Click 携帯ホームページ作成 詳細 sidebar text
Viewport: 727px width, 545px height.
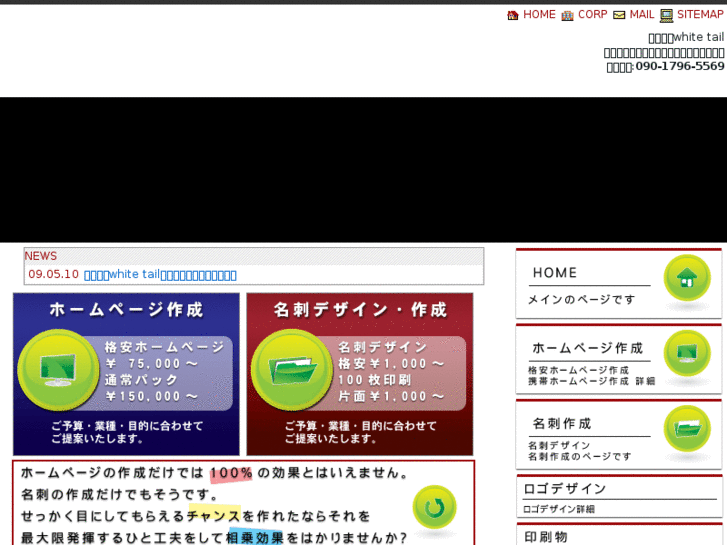point(592,381)
